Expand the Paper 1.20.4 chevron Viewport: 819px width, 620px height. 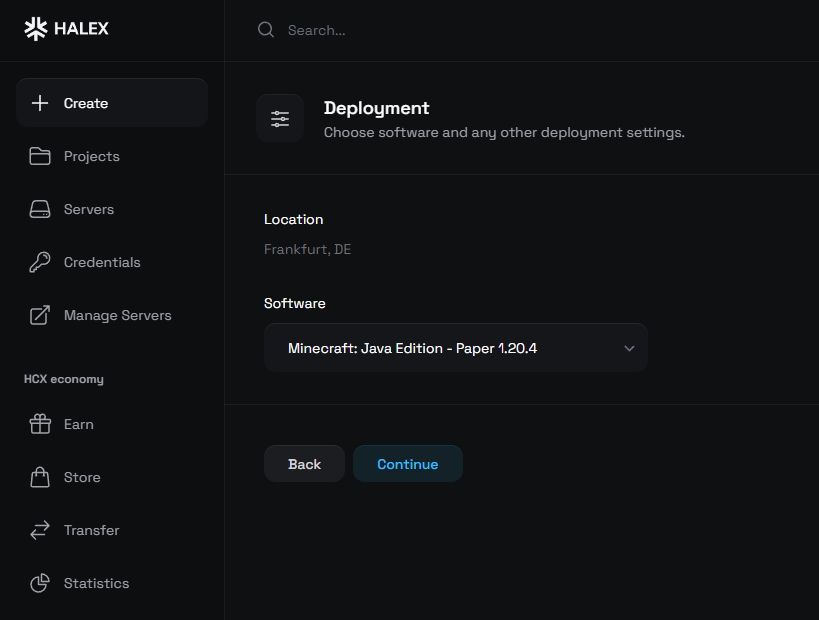click(x=629, y=347)
